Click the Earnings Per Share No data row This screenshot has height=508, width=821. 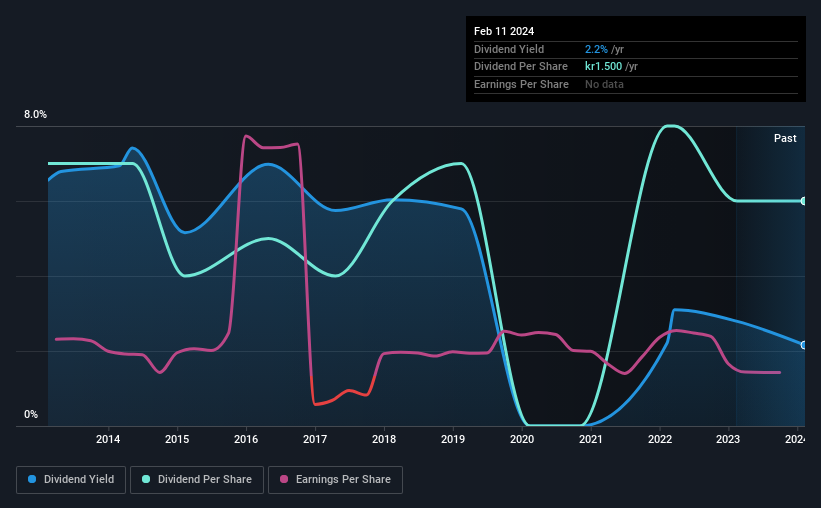coord(636,84)
